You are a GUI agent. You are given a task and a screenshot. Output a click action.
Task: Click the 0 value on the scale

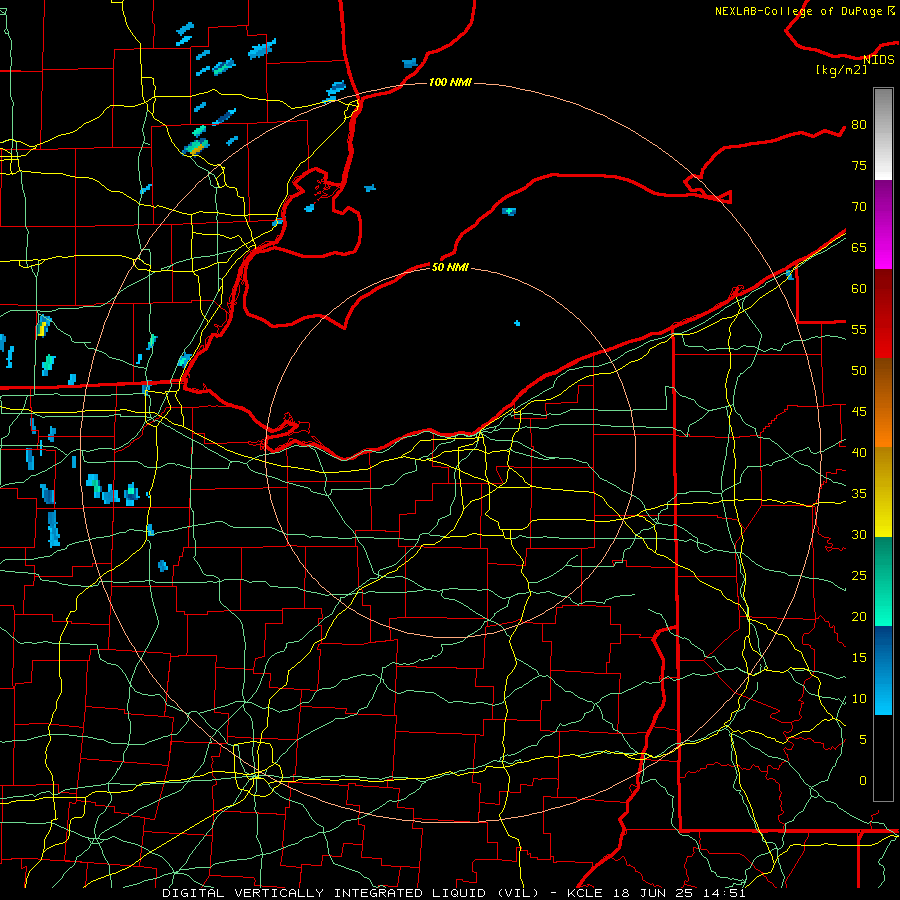863,781
